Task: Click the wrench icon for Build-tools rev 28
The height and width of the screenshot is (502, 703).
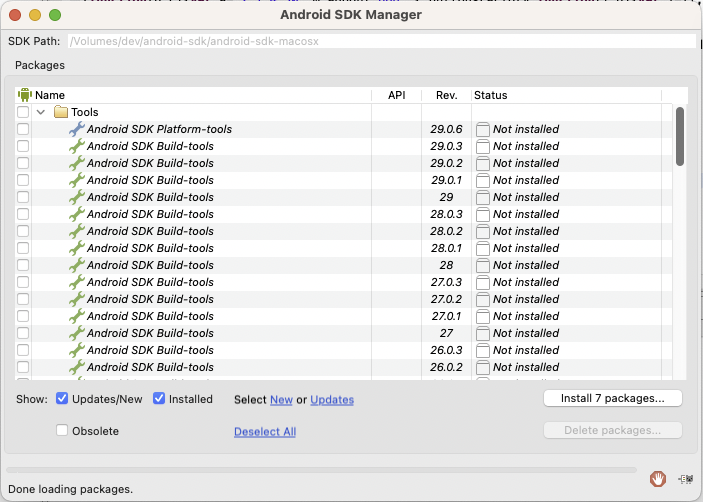Action: coord(77,265)
